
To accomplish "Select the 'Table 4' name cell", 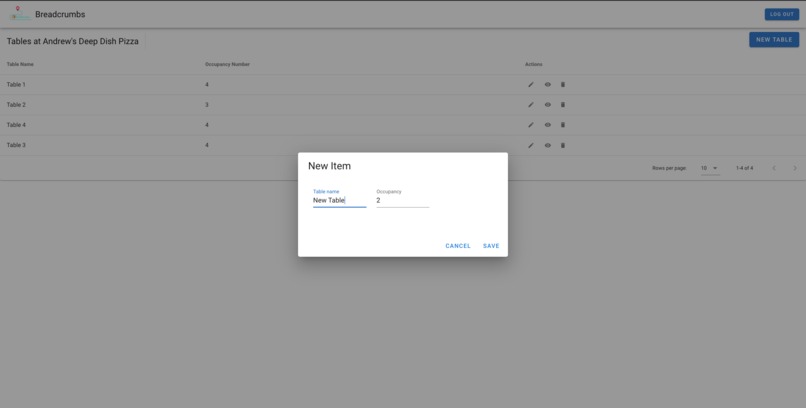I will pyautogui.click(x=16, y=125).
